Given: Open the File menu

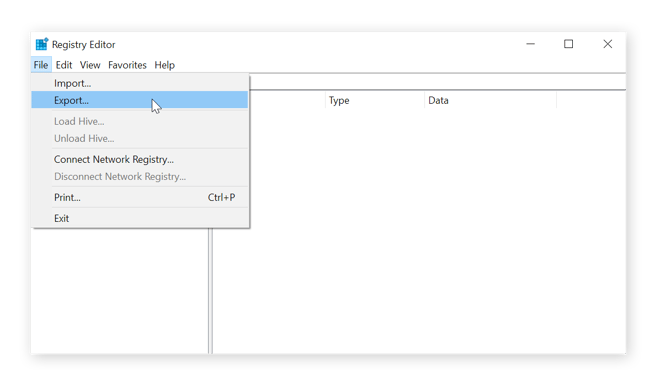Looking at the screenshot, I should [41, 65].
